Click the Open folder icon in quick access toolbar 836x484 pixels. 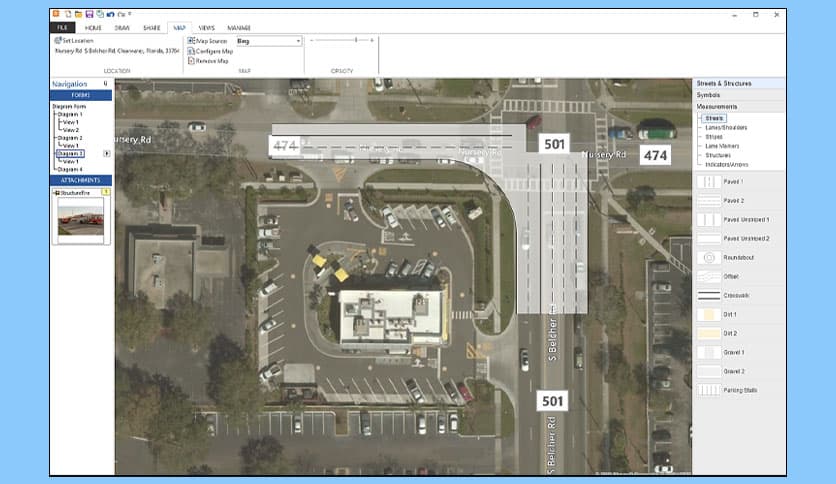coord(78,14)
